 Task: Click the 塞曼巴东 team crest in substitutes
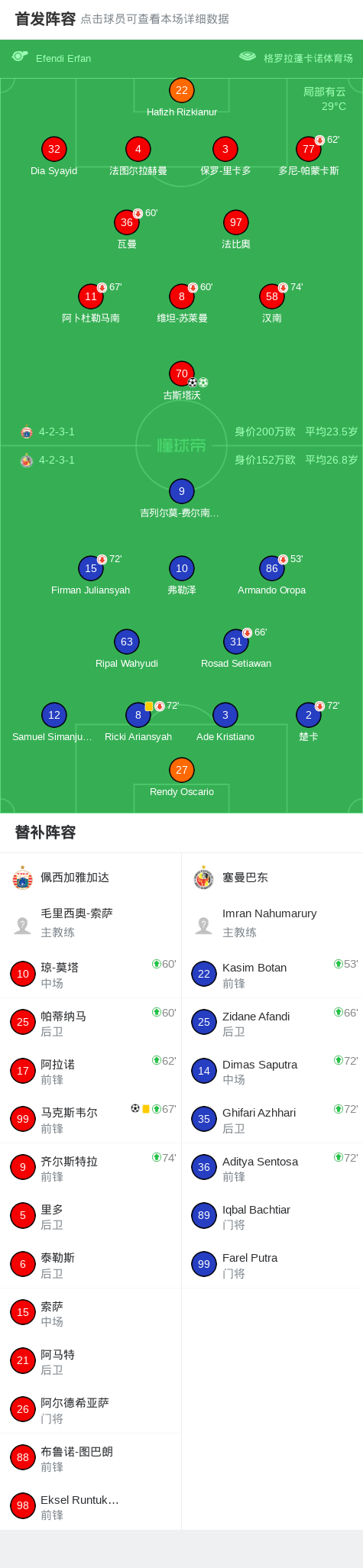(x=204, y=878)
